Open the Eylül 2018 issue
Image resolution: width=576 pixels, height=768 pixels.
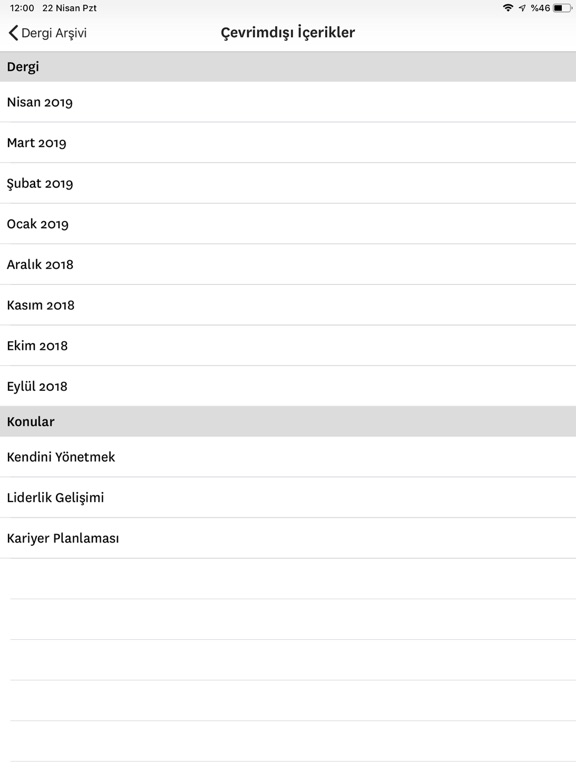click(x=288, y=386)
